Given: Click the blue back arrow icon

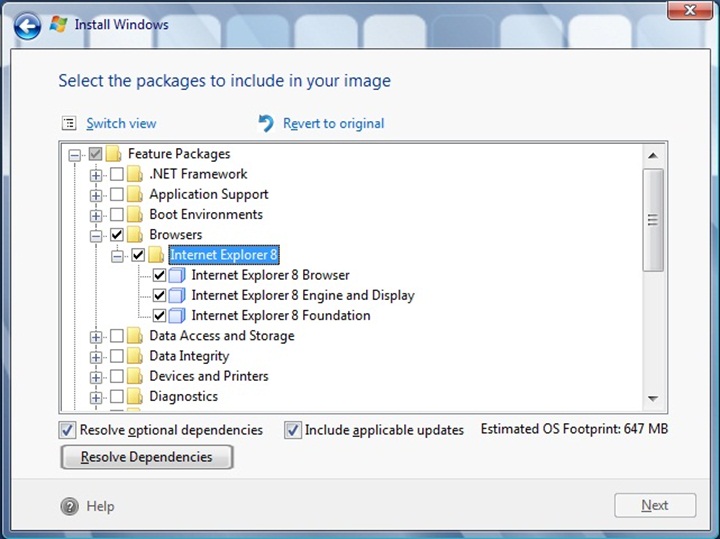Looking at the screenshot, I should (x=27, y=26).
